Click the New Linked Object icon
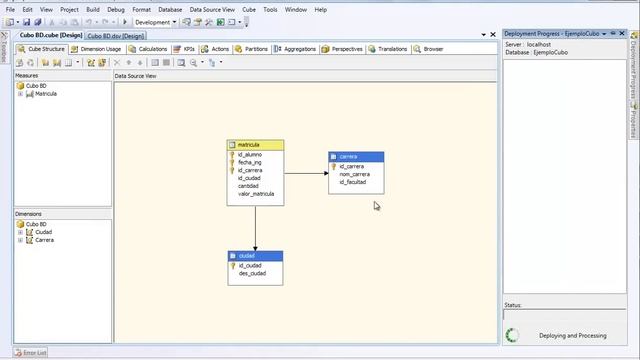 (x=102, y=62)
